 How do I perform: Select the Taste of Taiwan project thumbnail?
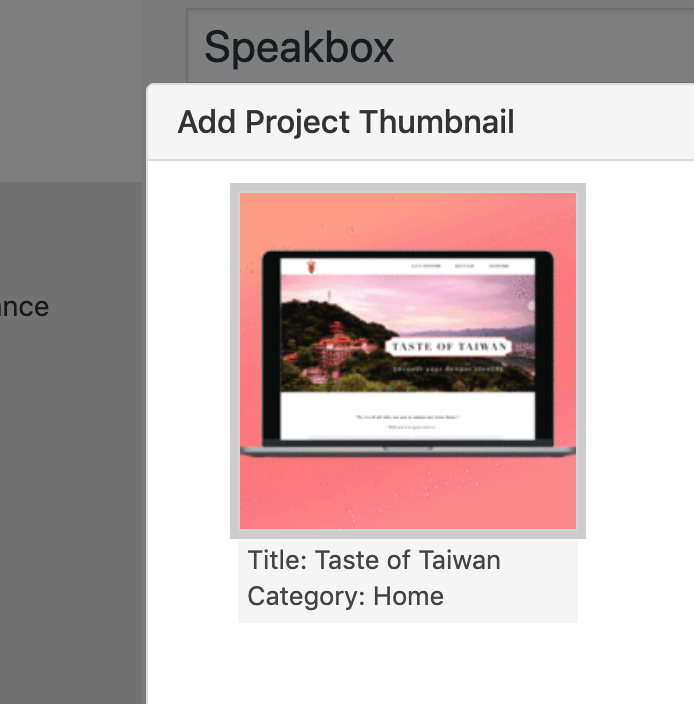(408, 360)
